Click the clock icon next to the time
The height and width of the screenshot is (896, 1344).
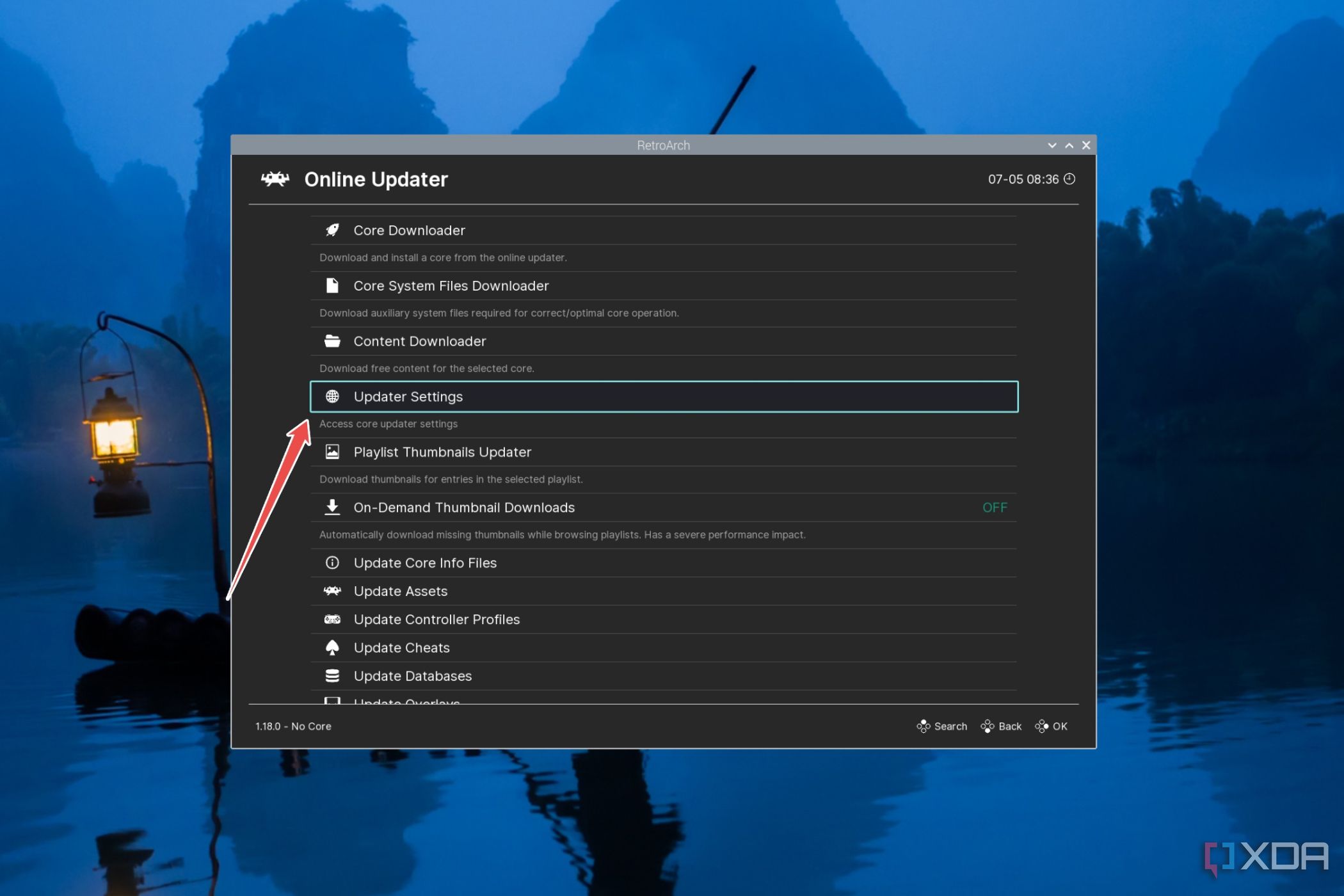(x=1069, y=179)
